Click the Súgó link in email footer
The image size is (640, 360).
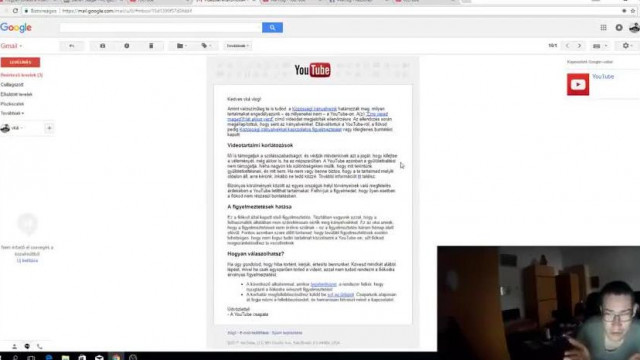pyautogui.click(x=232, y=333)
